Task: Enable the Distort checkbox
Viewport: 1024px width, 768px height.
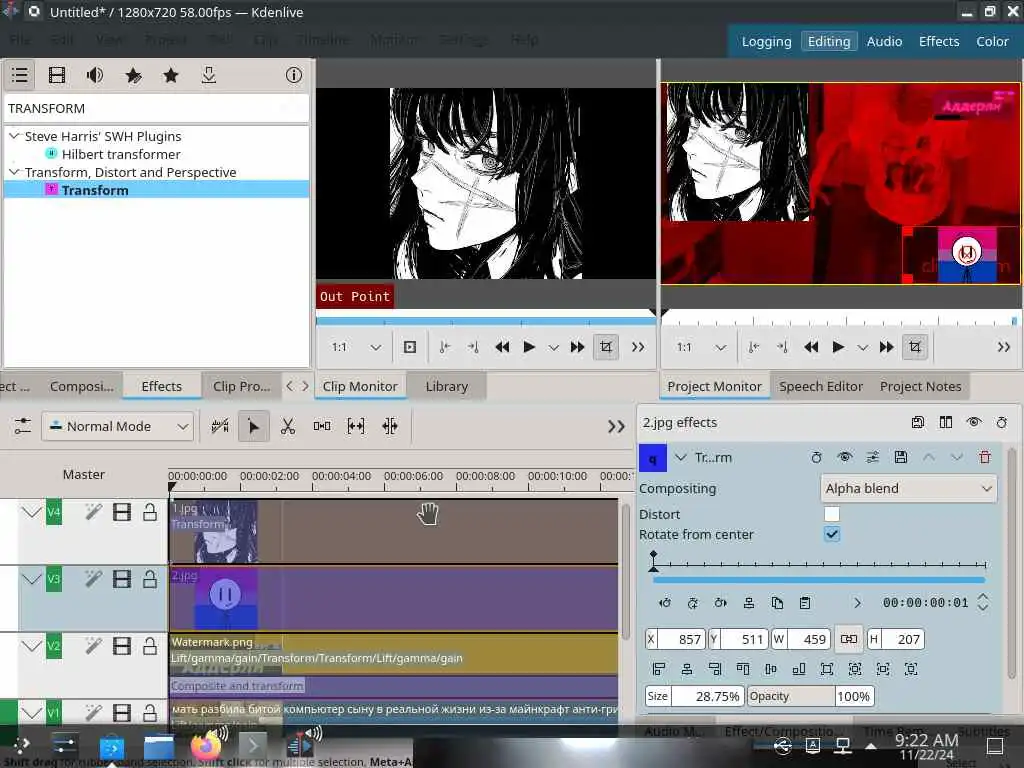Action: coord(831,514)
